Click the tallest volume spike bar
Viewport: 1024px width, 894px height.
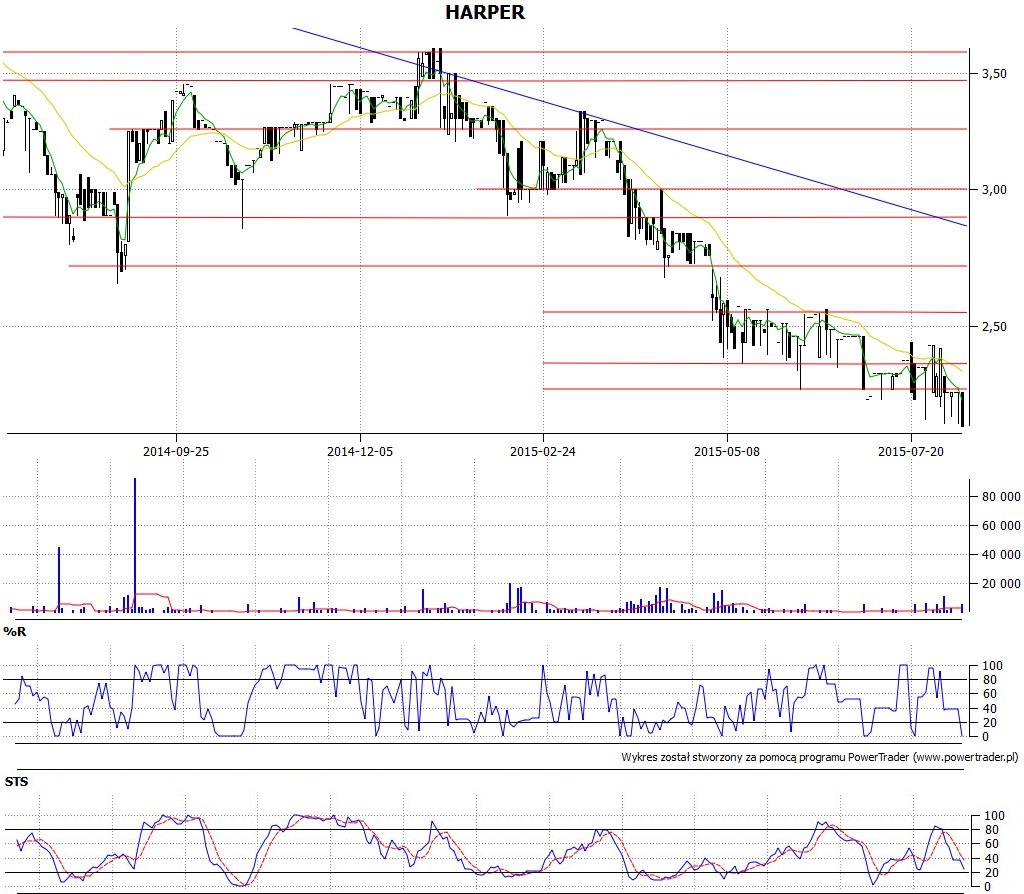(135, 545)
